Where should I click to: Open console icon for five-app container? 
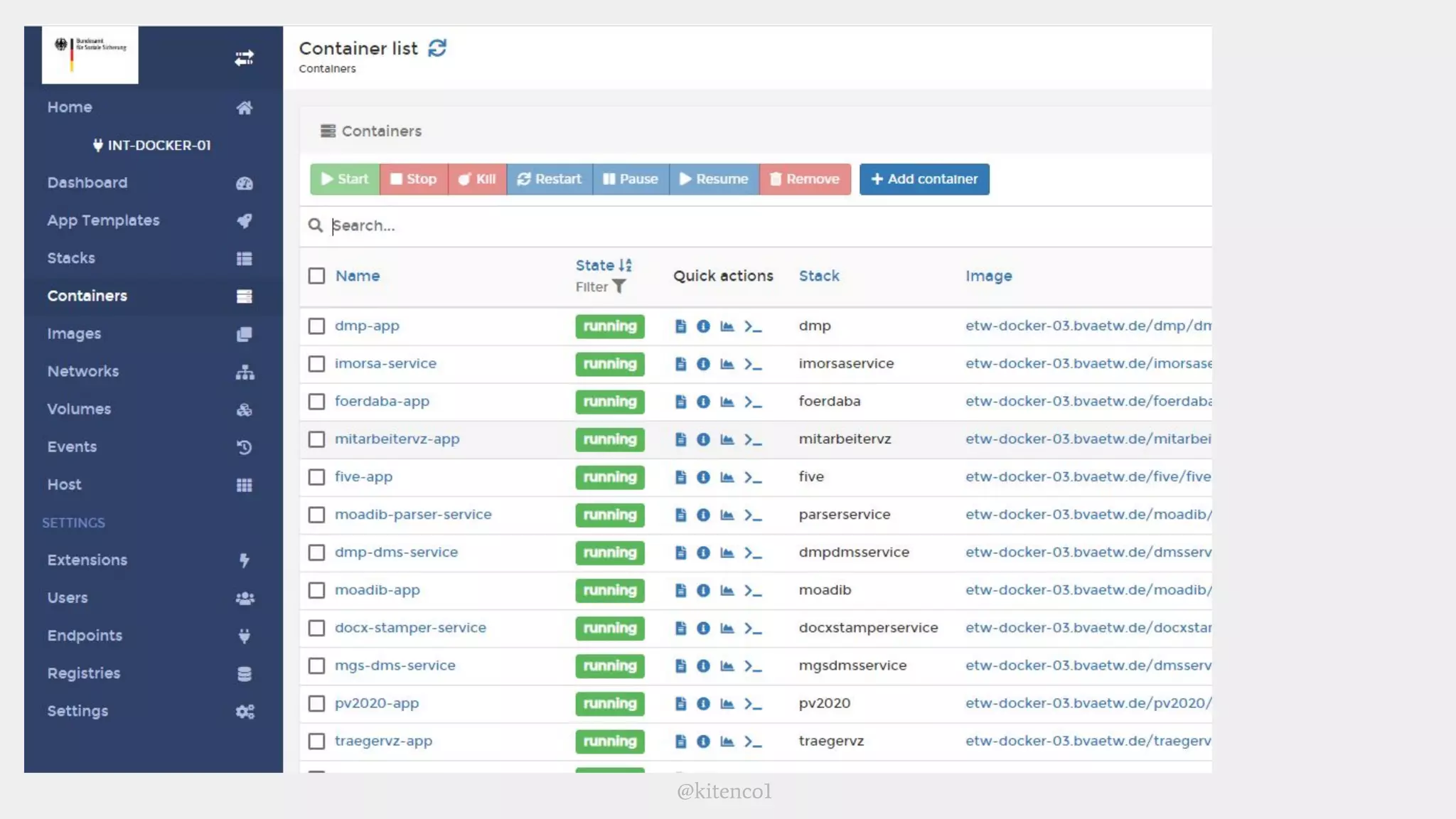(x=752, y=477)
